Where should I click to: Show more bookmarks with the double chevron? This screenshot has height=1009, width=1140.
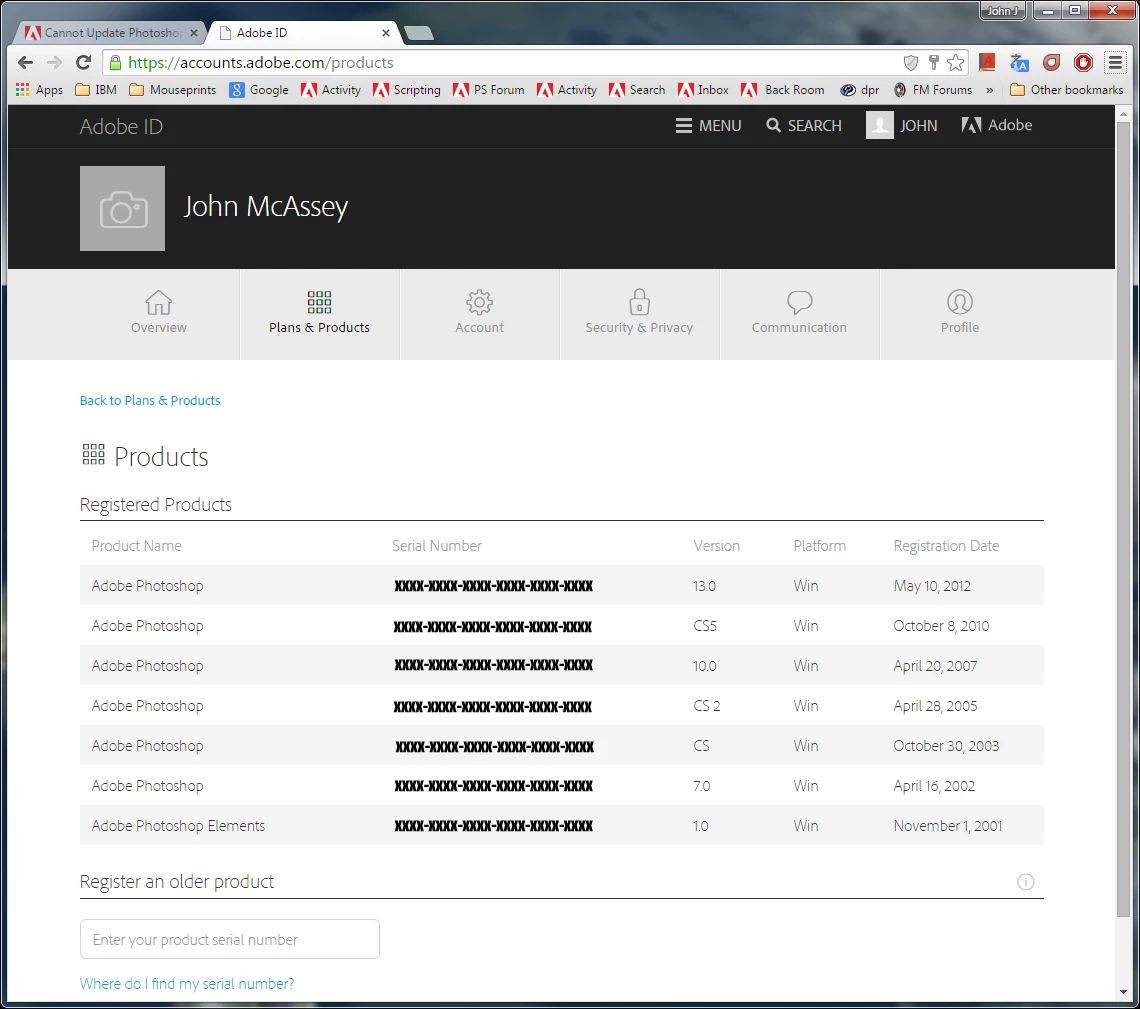coord(990,89)
